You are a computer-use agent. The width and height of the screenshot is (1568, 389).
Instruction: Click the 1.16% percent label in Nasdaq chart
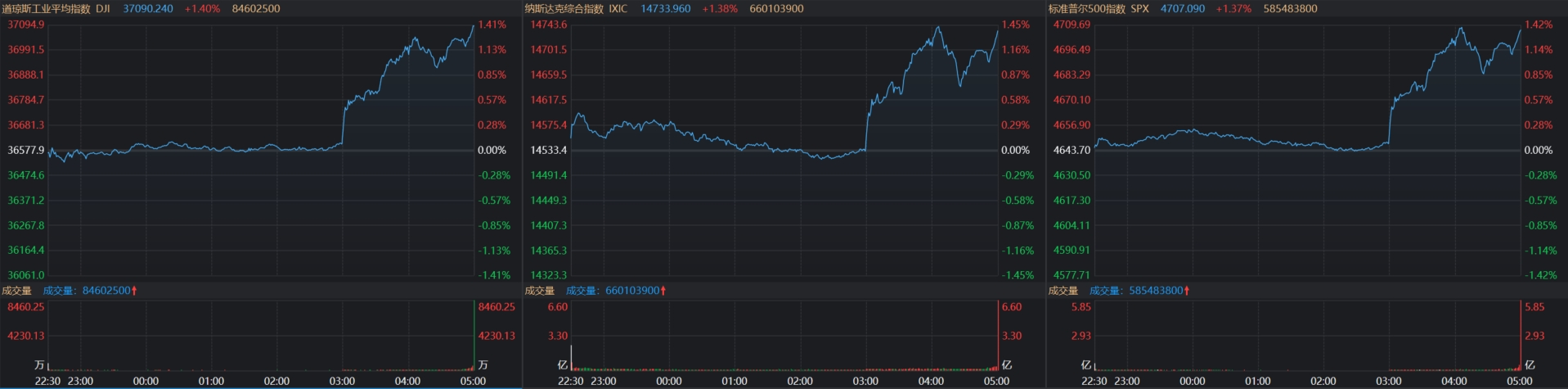click(x=1016, y=50)
